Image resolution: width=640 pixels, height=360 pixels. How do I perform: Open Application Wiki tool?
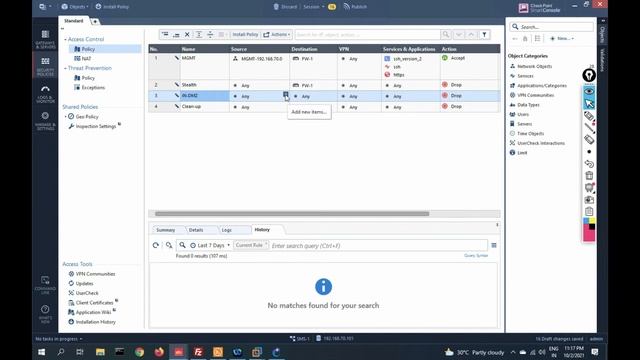coord(93,312)
